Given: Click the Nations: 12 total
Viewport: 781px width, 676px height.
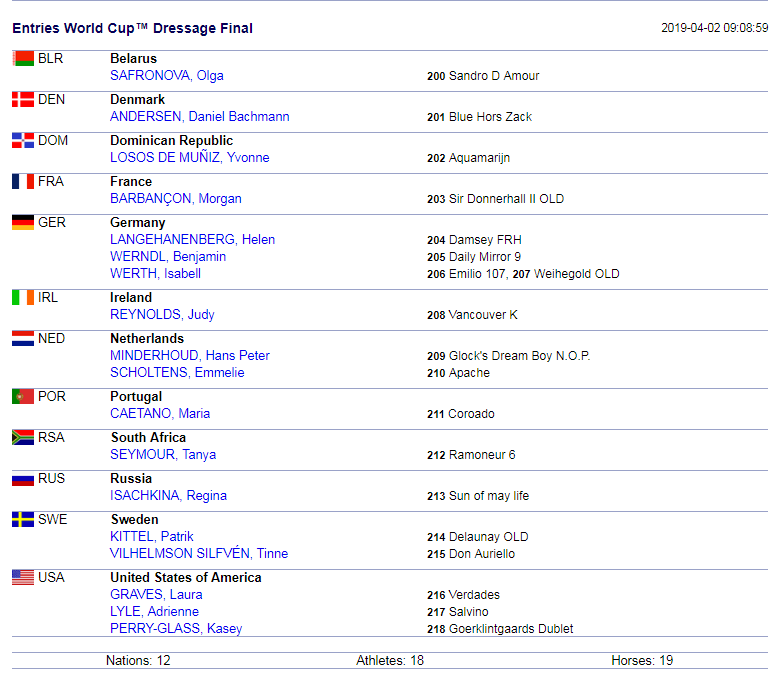Looking at the screenshot, I should [x=138, y=661].
